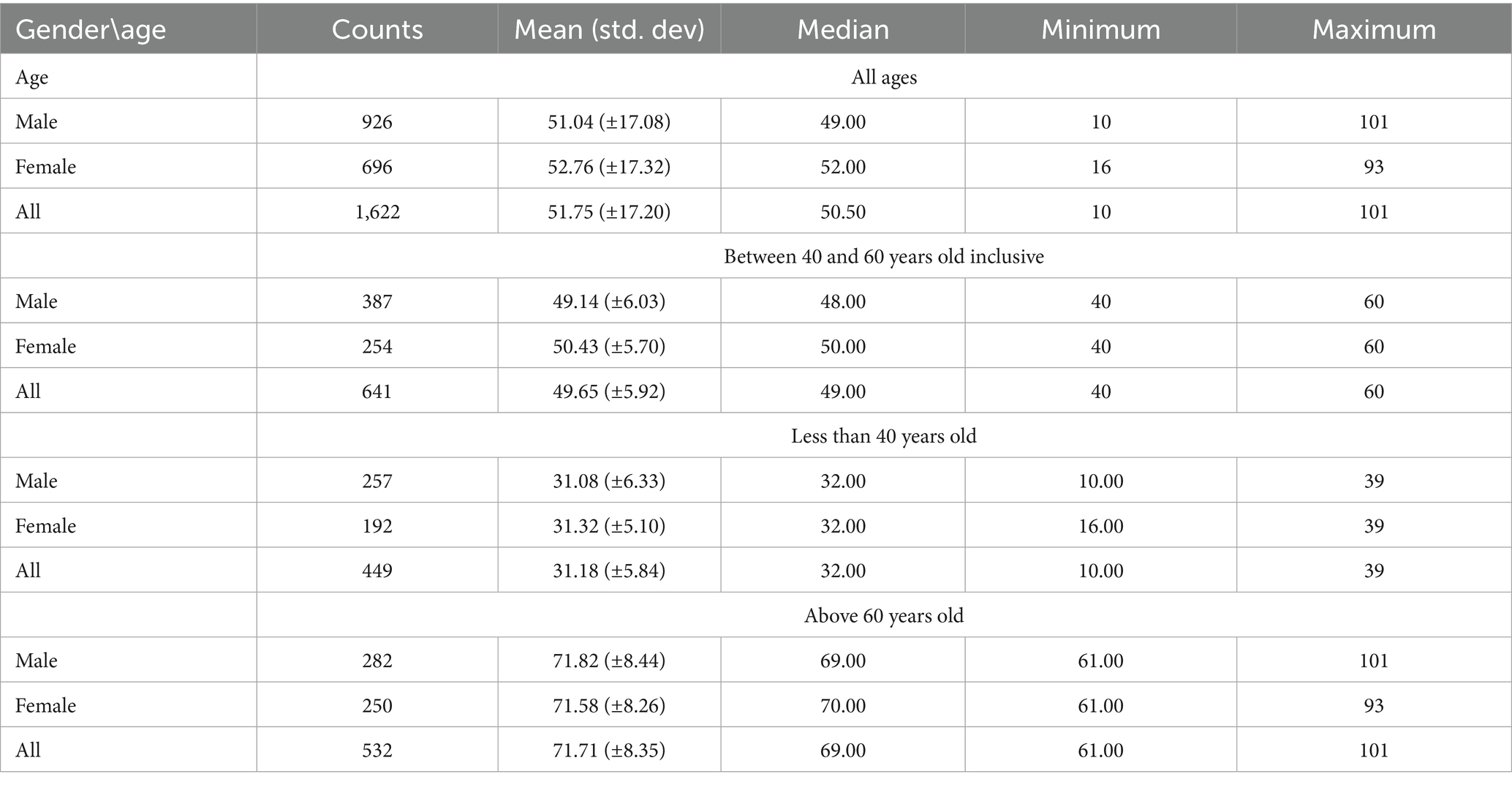Select the Counts column header
The image size is (1512, 785).
click(377, 29)
